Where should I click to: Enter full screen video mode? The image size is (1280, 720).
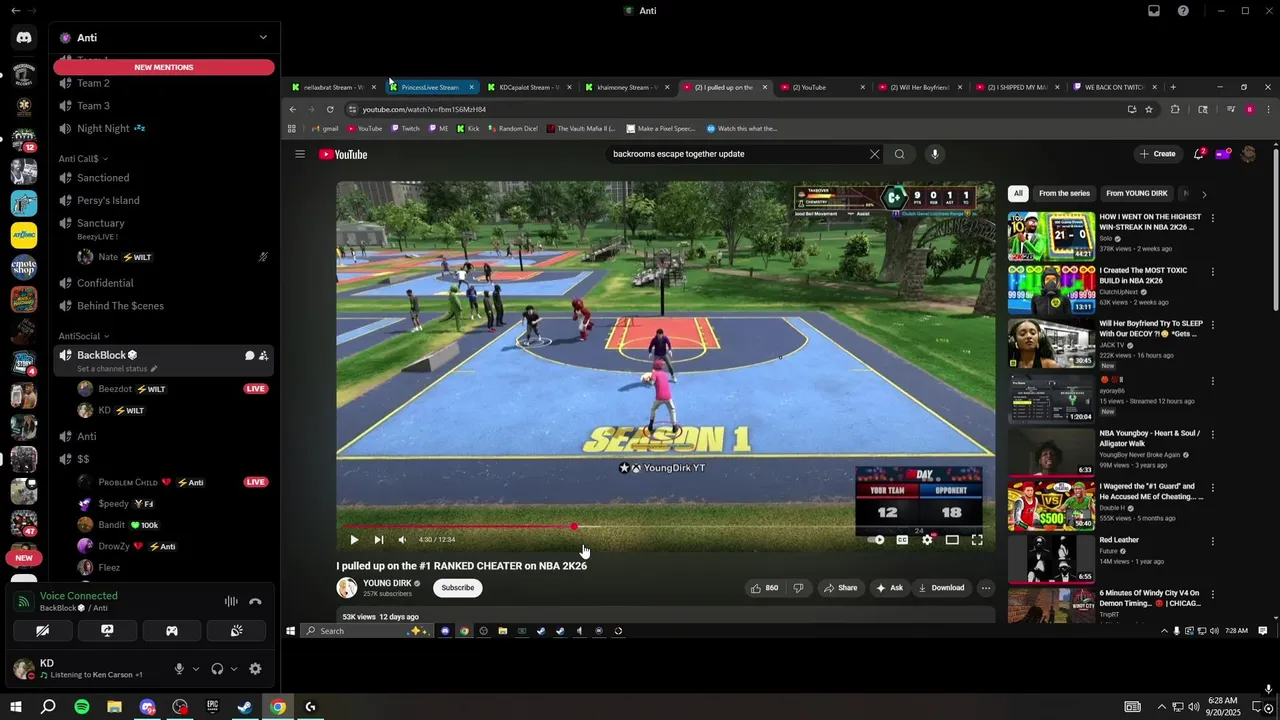point(977,539)
